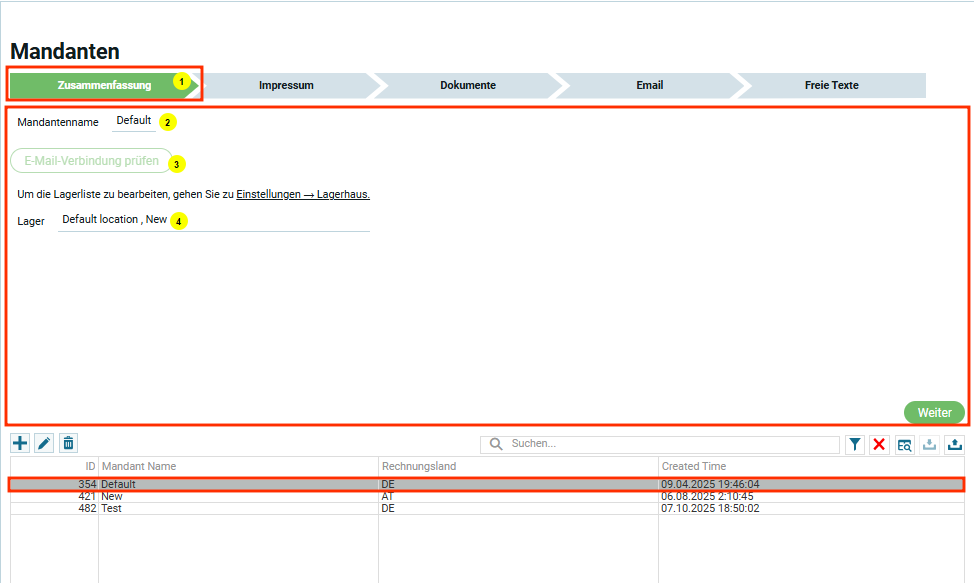
Task: Go to the Email step tab
Action: [649, 85]
